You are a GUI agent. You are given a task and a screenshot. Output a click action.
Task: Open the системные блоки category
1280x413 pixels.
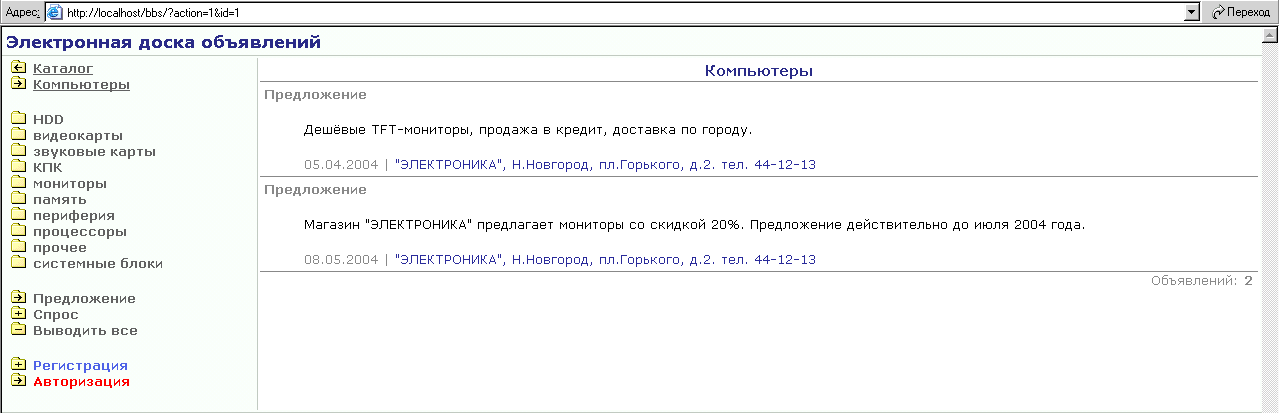(x=98, y=264)
